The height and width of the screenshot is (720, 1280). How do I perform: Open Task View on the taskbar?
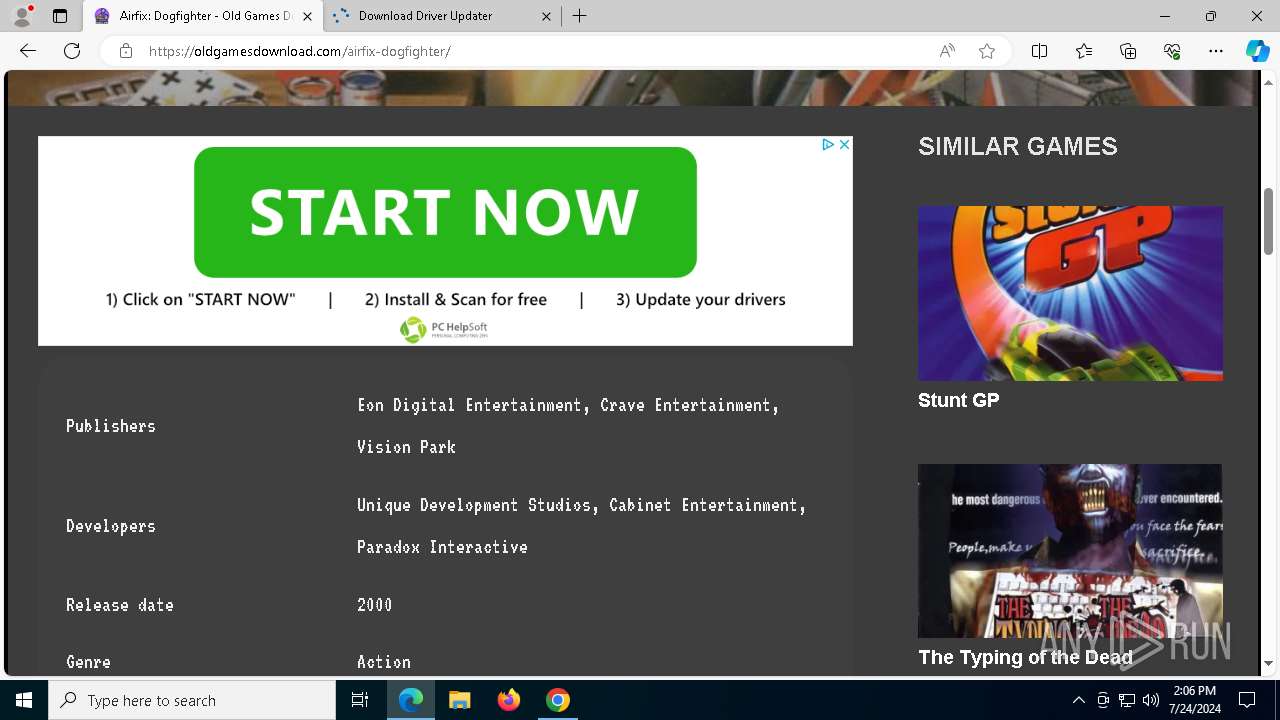point(360,700)
